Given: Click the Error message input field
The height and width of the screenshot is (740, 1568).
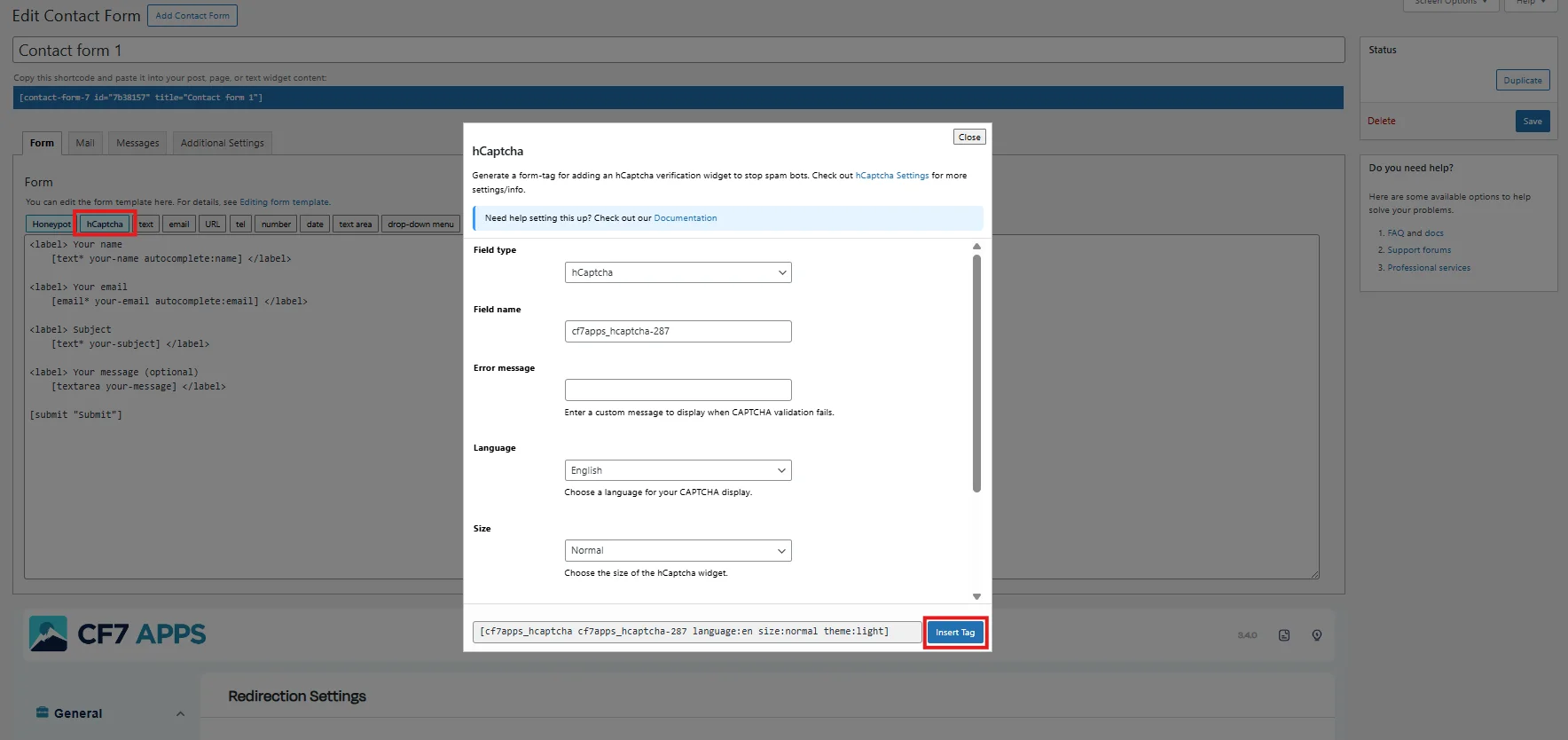Looking at the screenshot, I should [x=678, y=390].
